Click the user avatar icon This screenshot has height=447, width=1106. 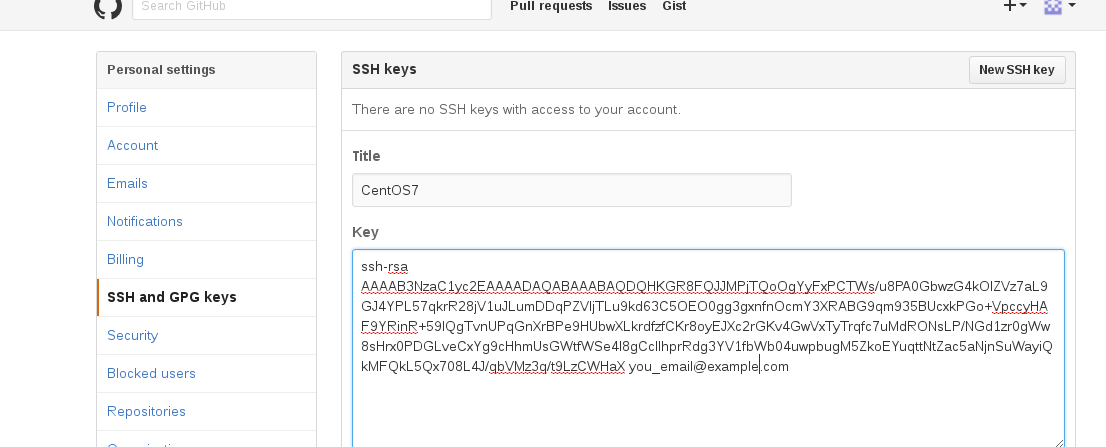[x=1052, y=6]
